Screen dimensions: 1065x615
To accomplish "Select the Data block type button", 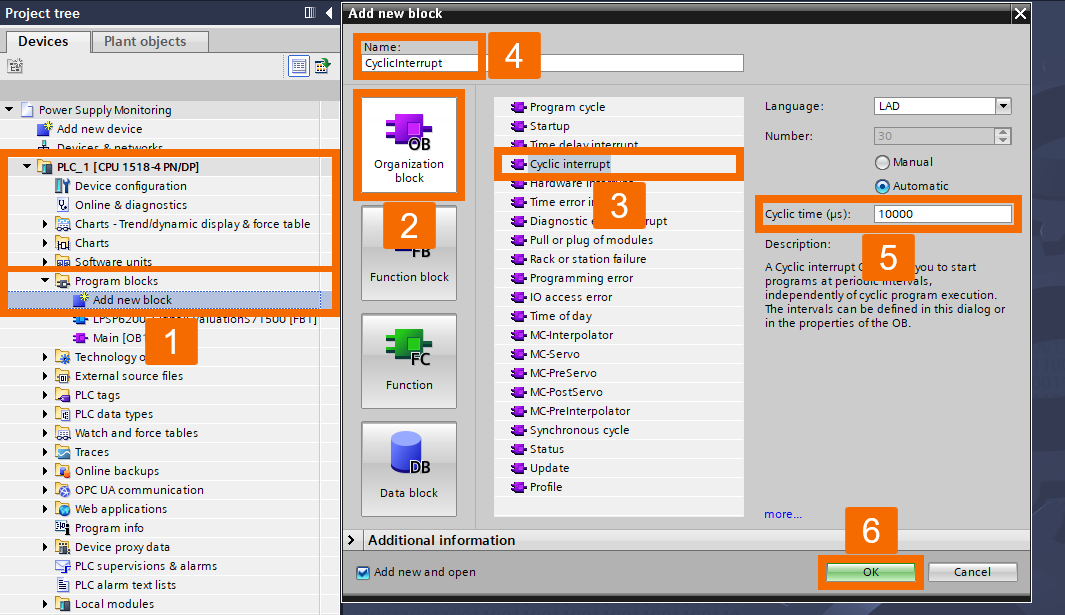I will pos(409,469).
